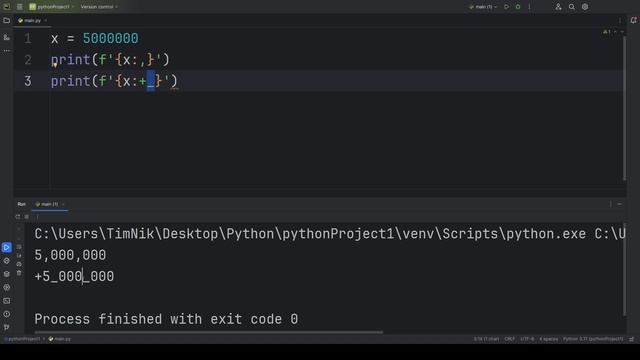Click the CRLF line separator entry
The height and width of the screenshot is (360, 640).
pos(510,339)
